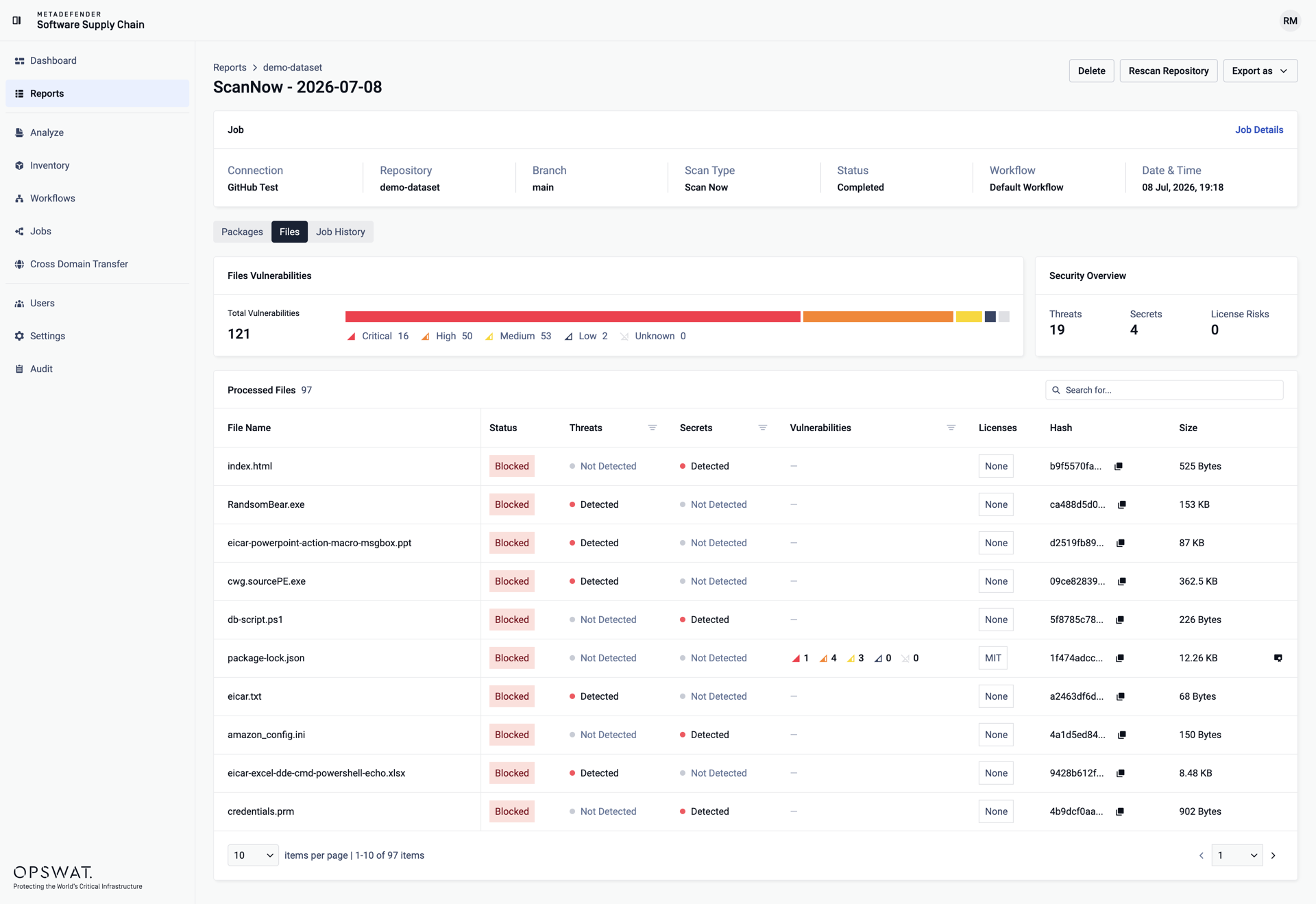
Task: Open the page number selector
Action: 1237,855
